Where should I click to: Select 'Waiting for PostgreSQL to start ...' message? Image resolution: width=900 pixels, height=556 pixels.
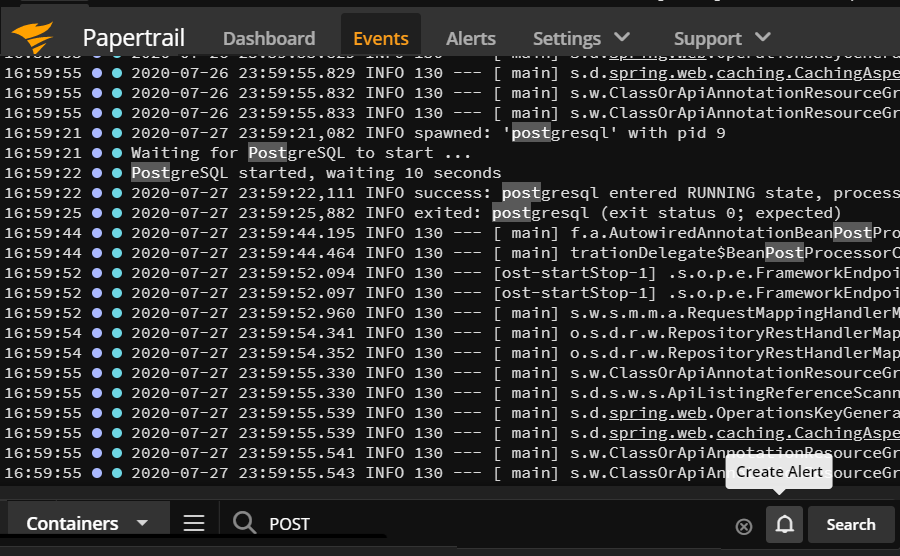click(x=301, y=153)
